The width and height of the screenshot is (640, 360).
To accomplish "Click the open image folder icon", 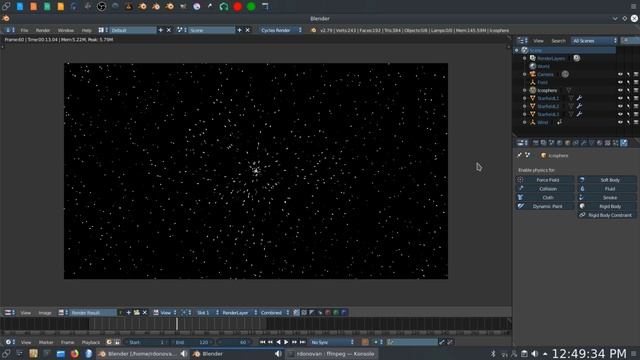I will pos(137,313).
